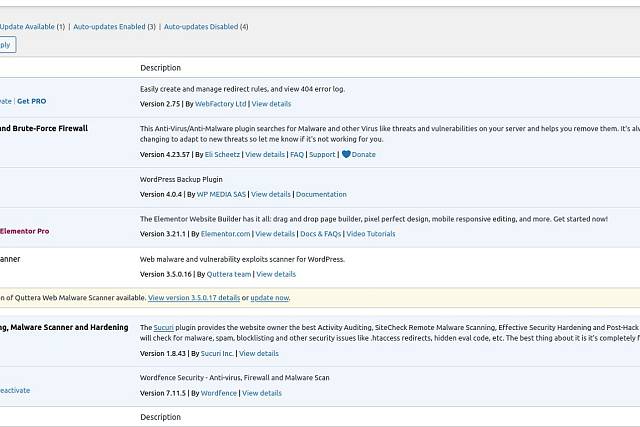The width and height of the screenshot is (640, 427).
Task: Open the Support link for anti-malware plugin
Action: pyautogui.click(x=322, y=155)
